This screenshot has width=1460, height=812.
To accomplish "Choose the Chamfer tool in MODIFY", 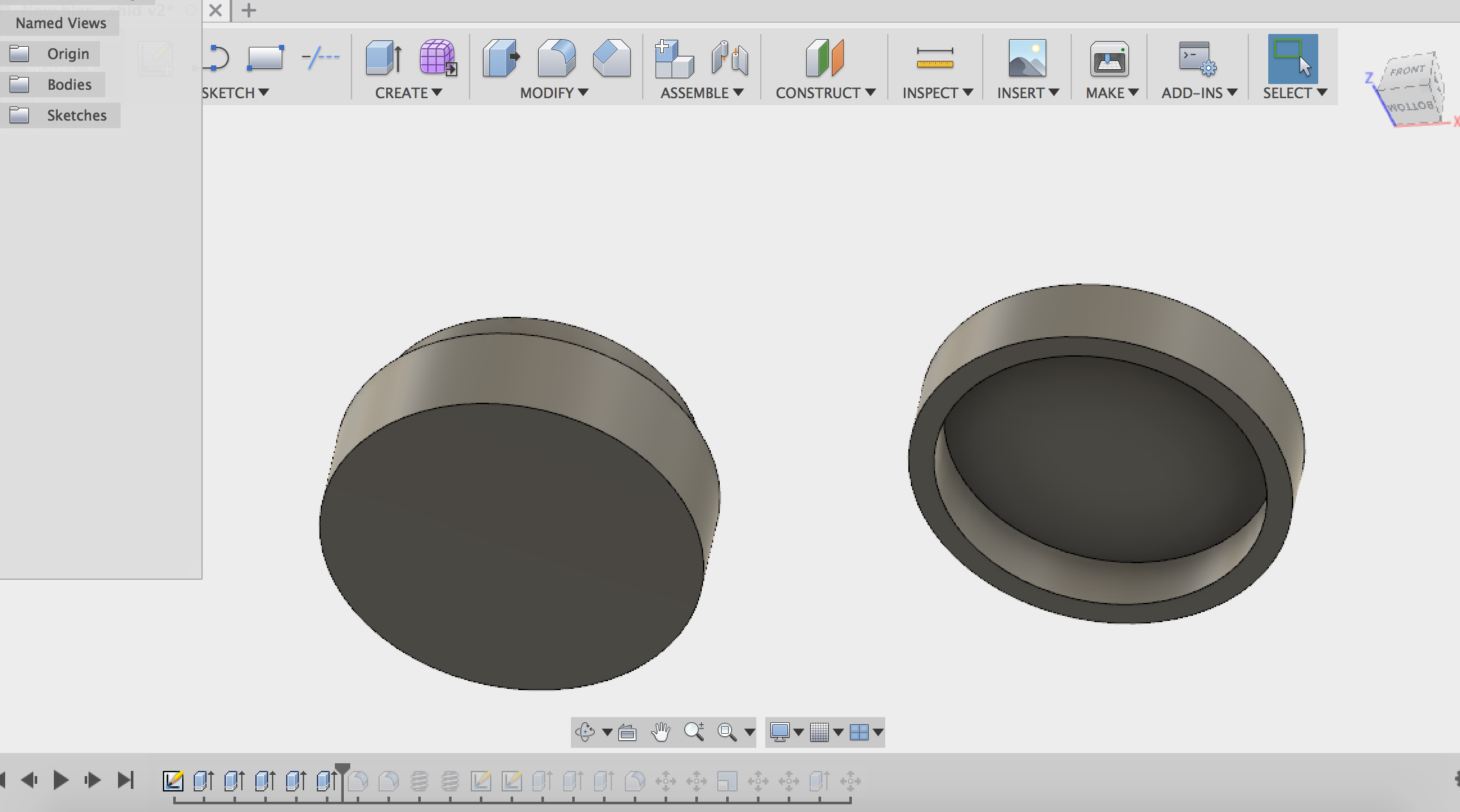I will [612, 58].
